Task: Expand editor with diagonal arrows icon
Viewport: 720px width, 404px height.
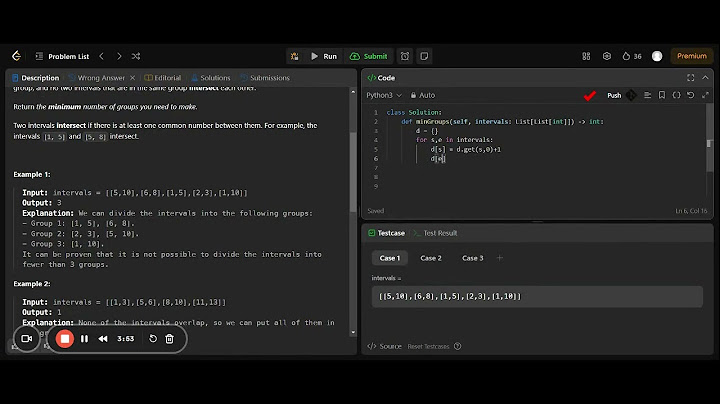Action: [705, 95]
